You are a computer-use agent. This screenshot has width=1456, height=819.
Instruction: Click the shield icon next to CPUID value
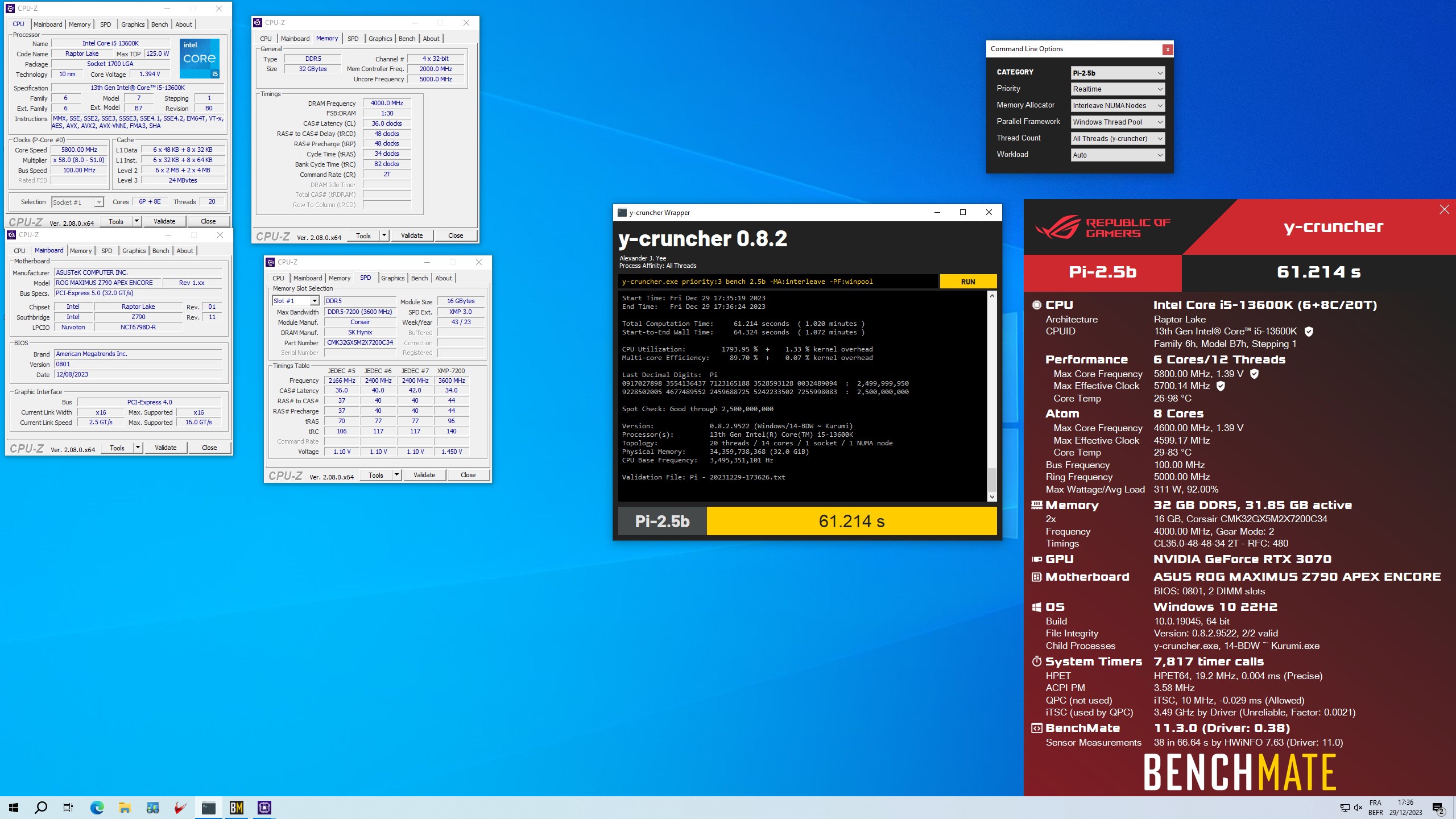(x=1309, y=332)
